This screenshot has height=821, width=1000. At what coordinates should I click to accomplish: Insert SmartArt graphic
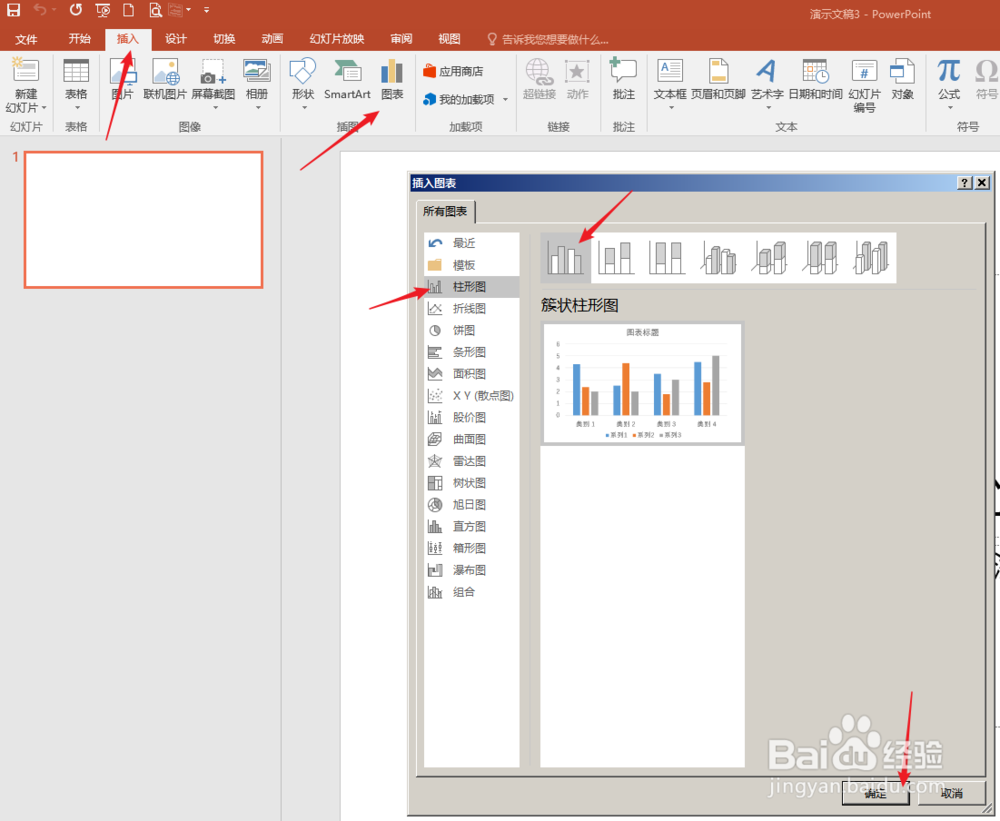(x=347, y=79)
